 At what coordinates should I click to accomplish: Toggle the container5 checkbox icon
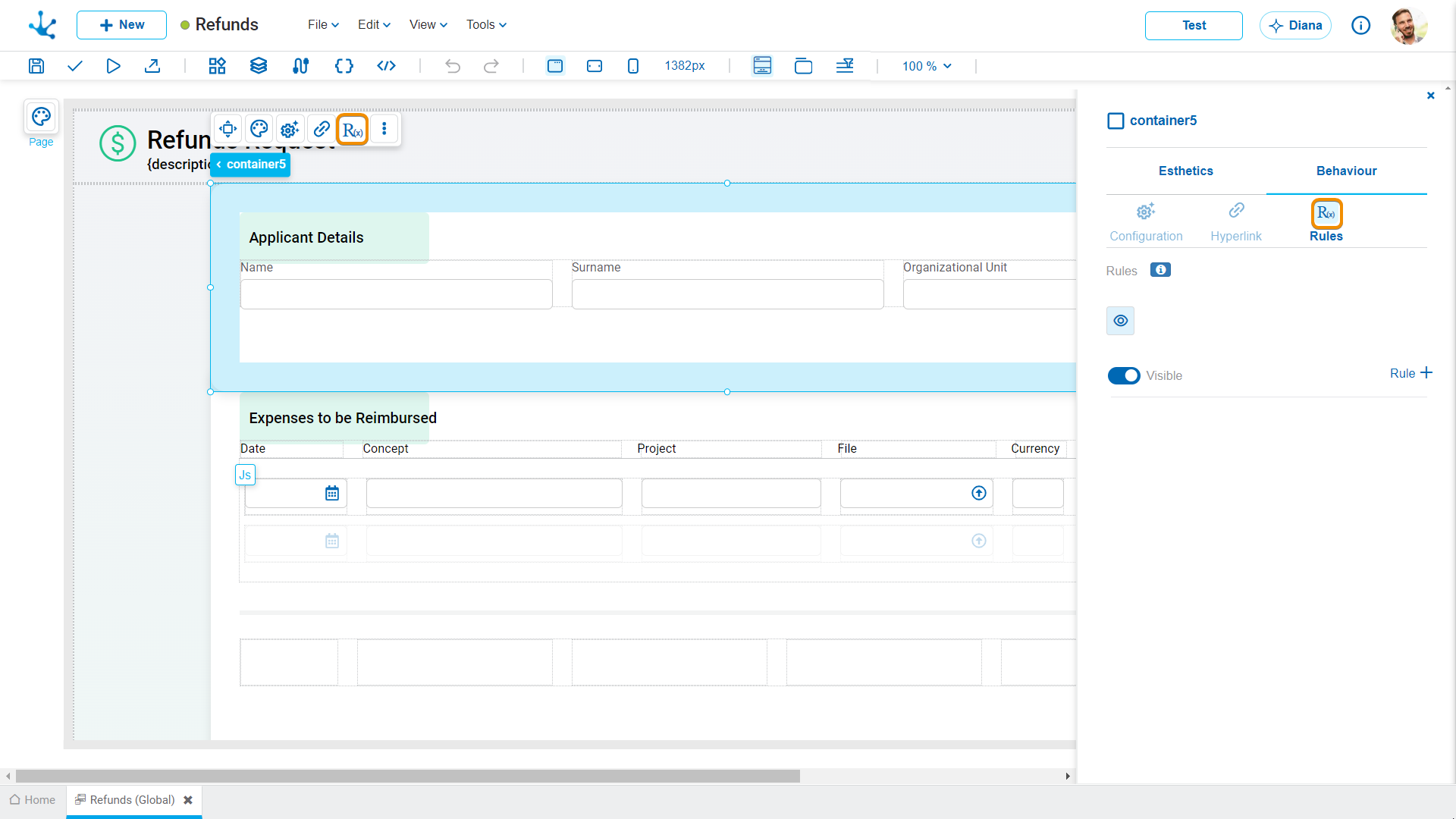coord(1116,121)
